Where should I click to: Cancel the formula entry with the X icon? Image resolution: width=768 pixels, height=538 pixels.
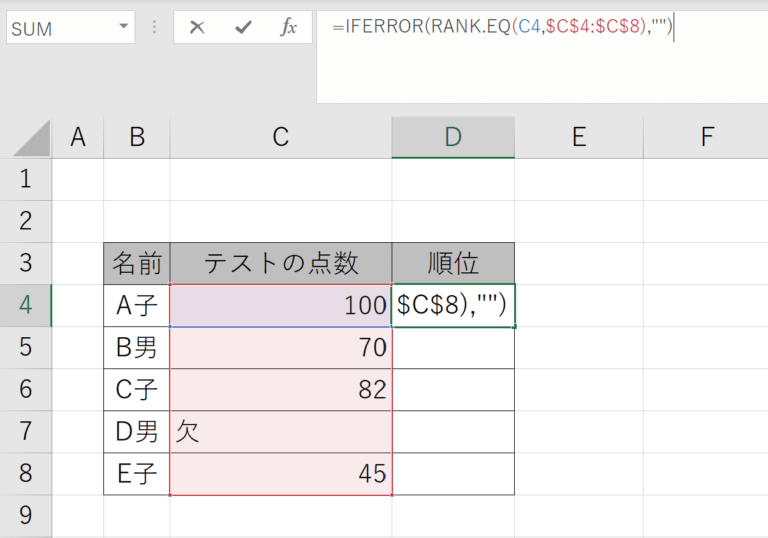[197, 27]
